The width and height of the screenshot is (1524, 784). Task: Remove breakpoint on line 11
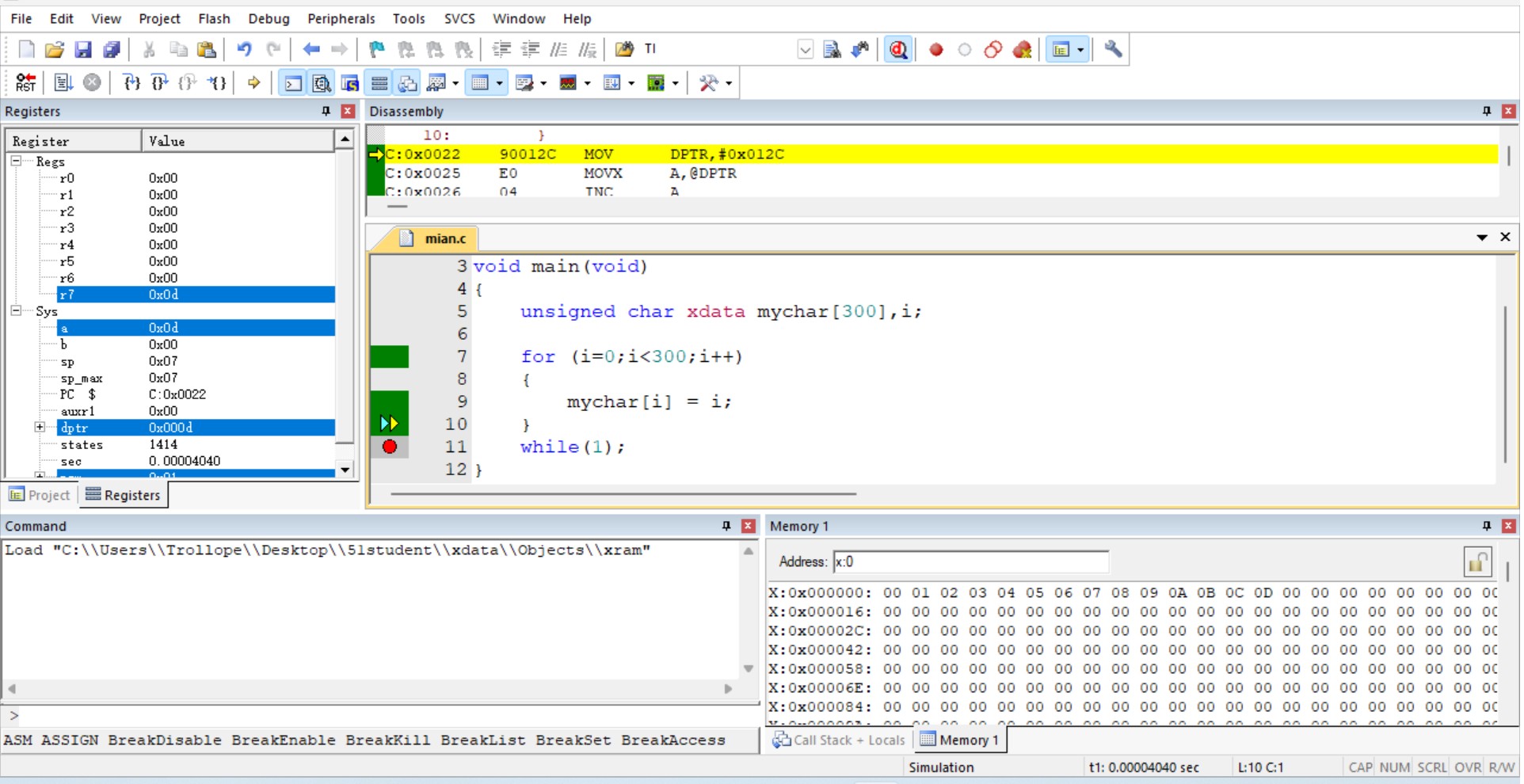point(389,447)
